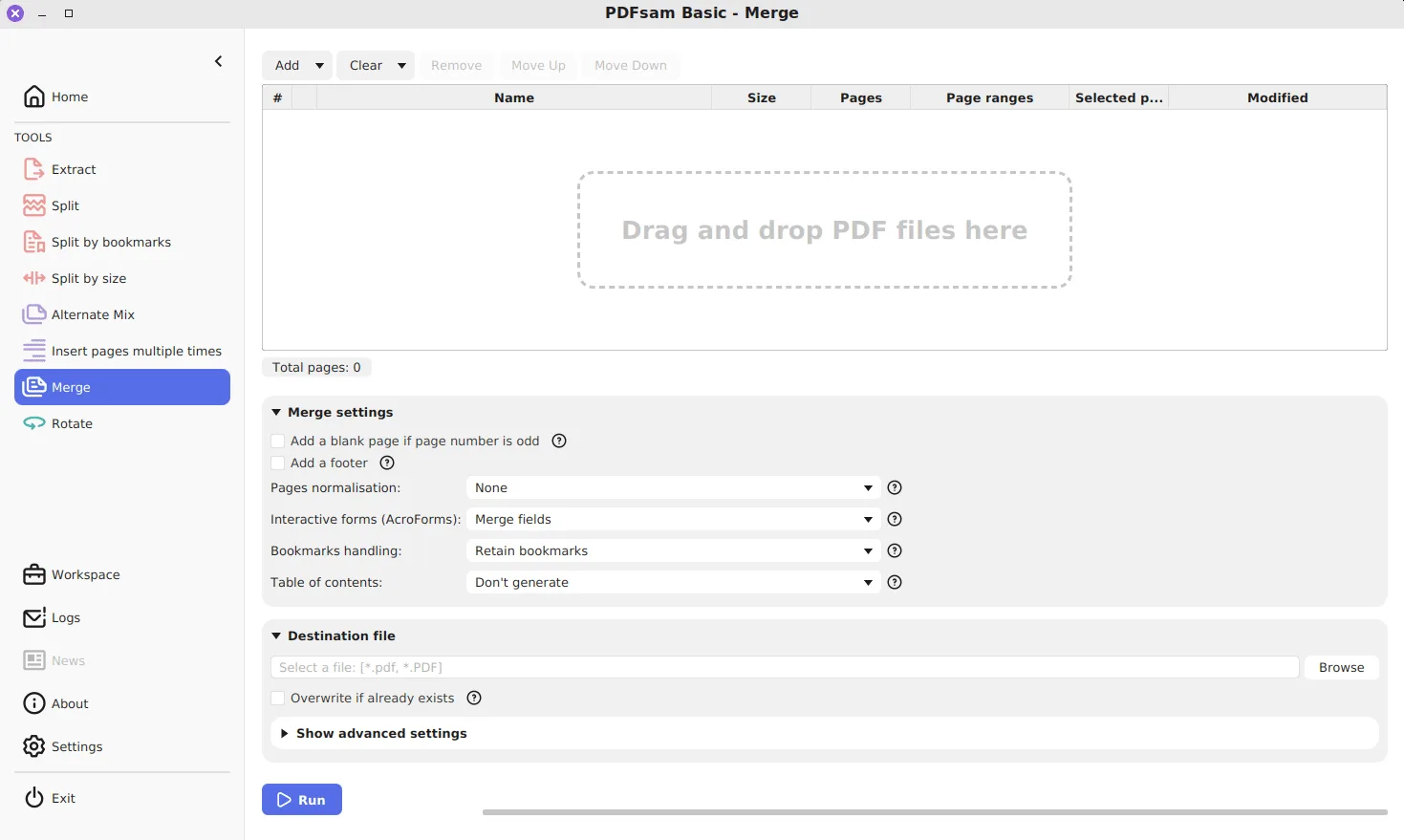Open the Clear dropdown button
1404x840 pixels.
tap(376, 65)
